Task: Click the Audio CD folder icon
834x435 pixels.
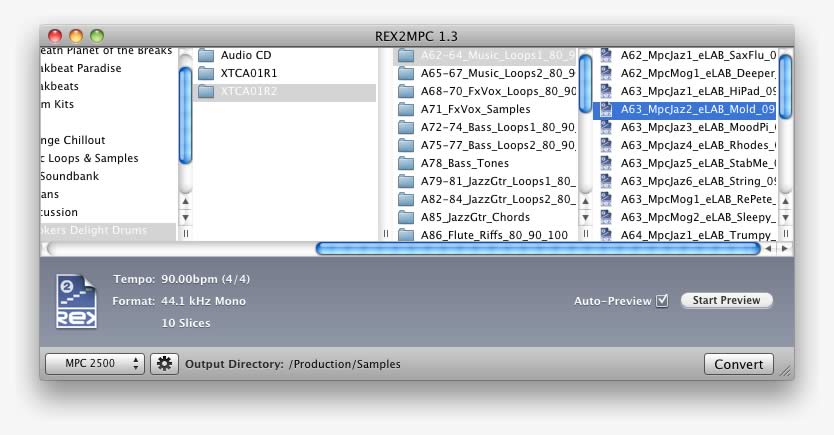Action: (206, 55)
